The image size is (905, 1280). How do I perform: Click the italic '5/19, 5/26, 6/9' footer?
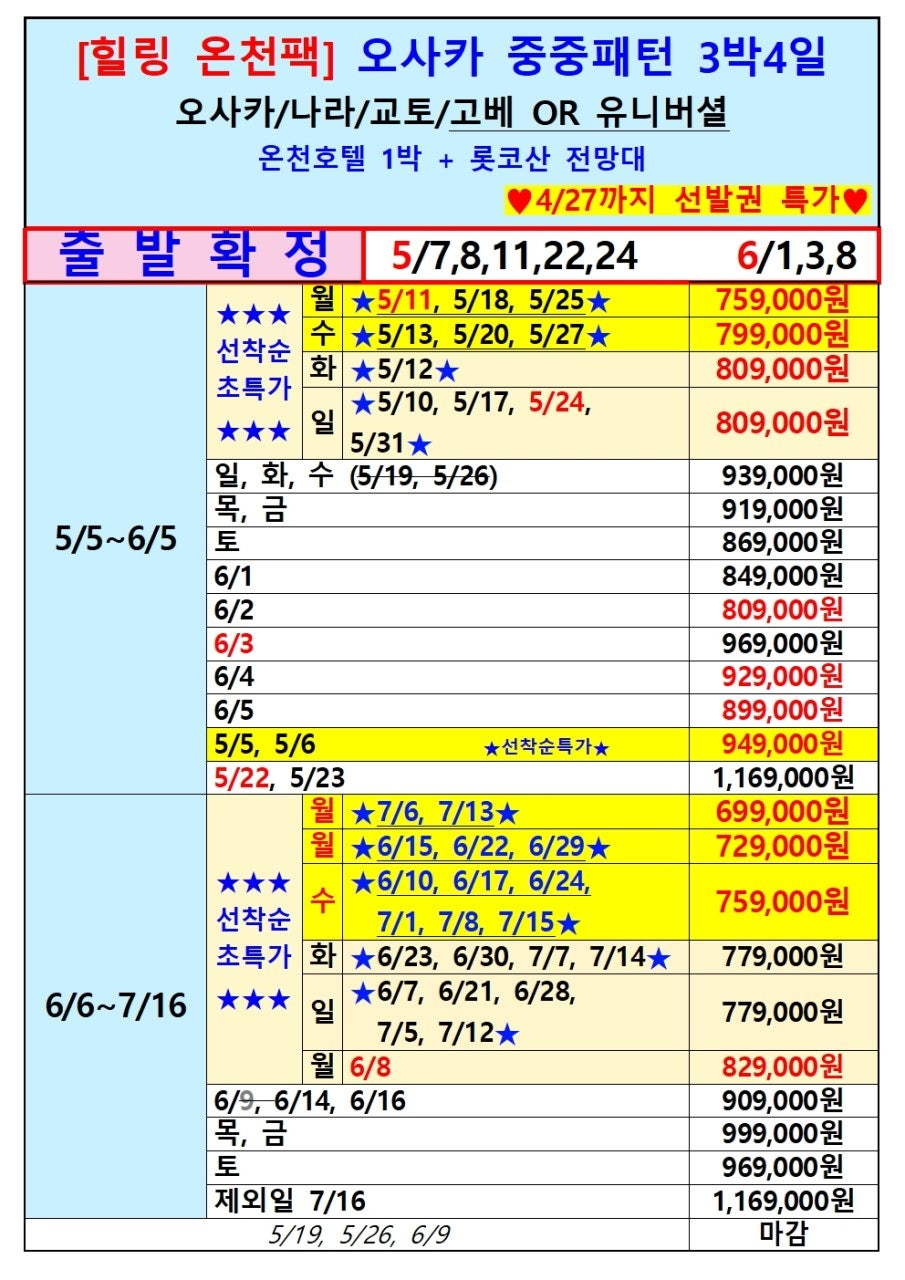tap(358, 1235)
